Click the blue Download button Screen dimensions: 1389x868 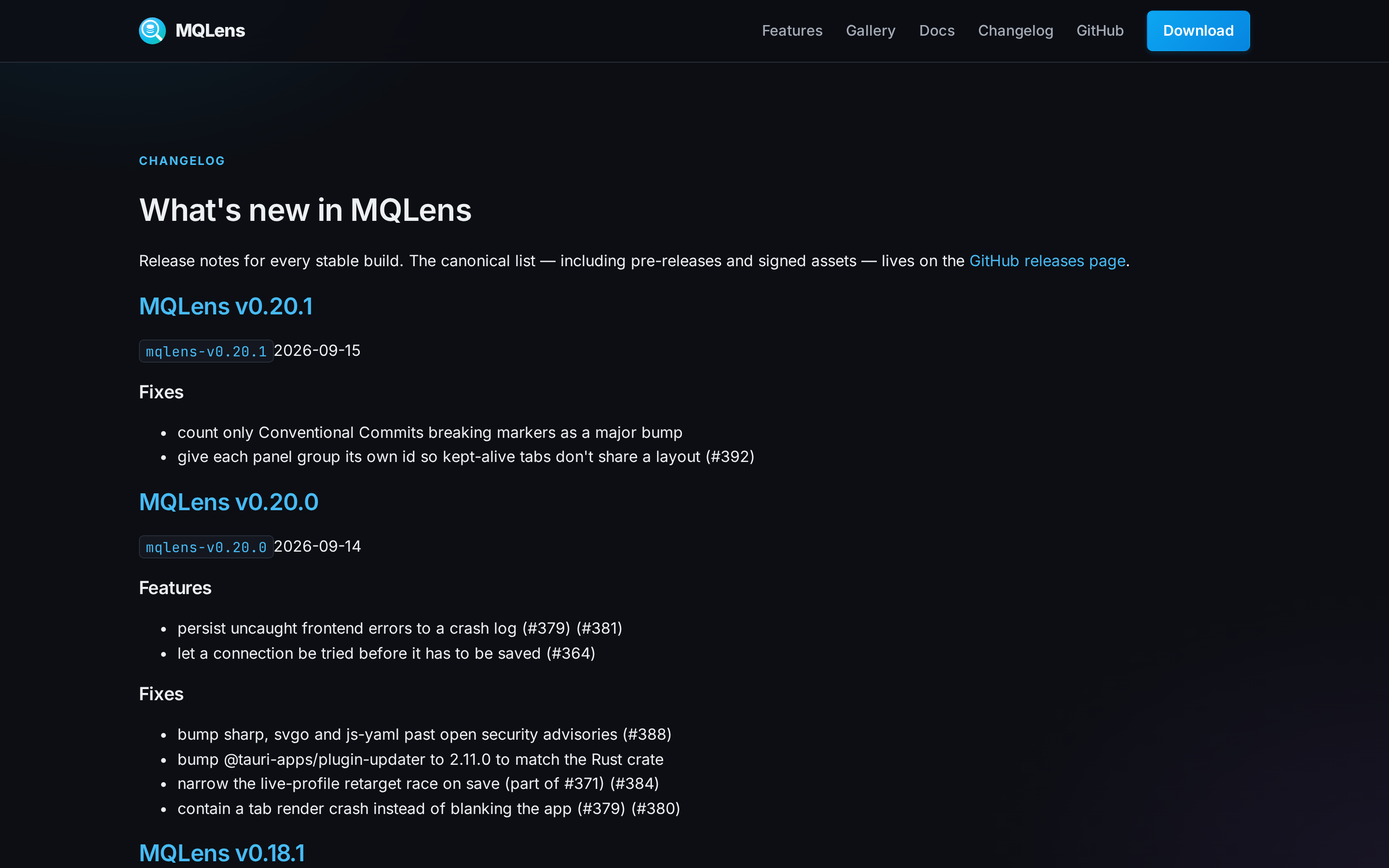pyautogui.click(x=1198, y=30)
